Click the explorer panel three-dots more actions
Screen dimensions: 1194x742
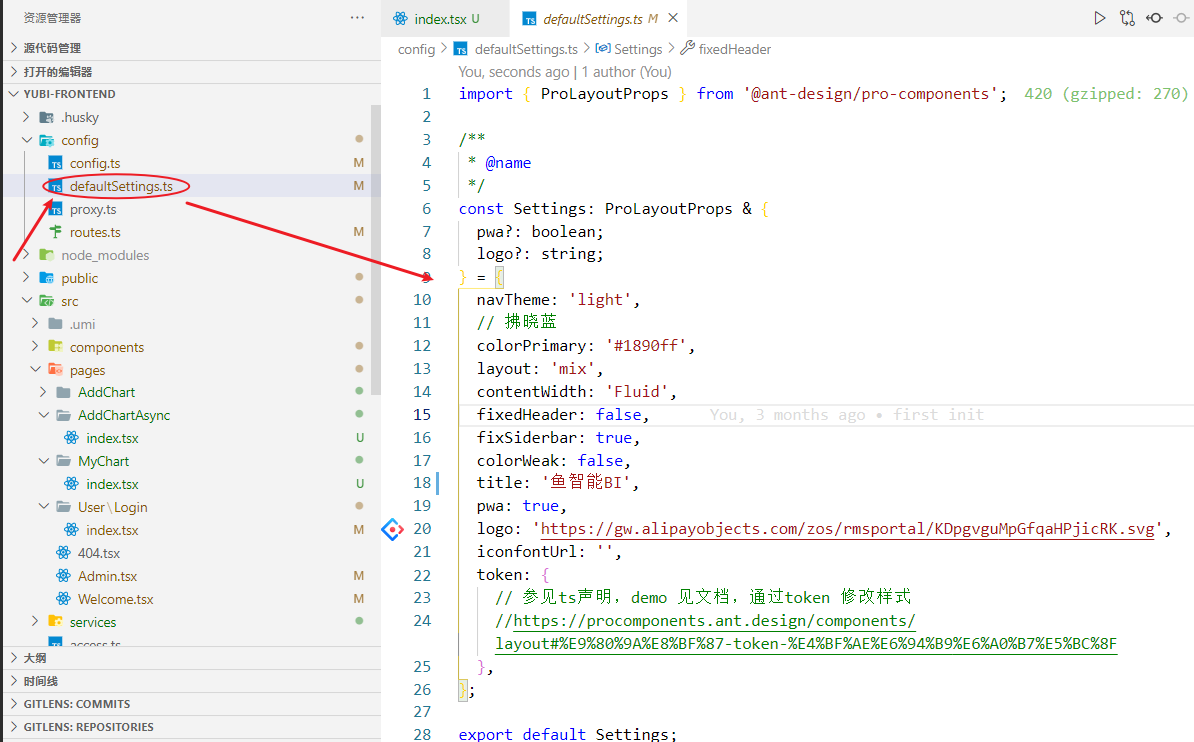tap(357, 18)
